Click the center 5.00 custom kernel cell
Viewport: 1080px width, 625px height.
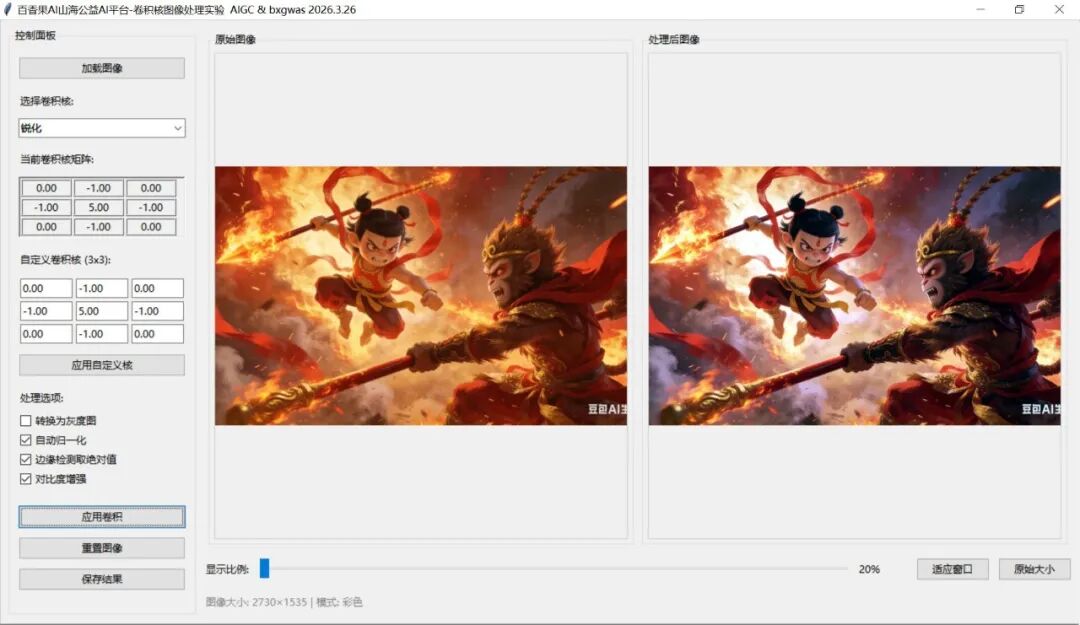coord(100,311)
